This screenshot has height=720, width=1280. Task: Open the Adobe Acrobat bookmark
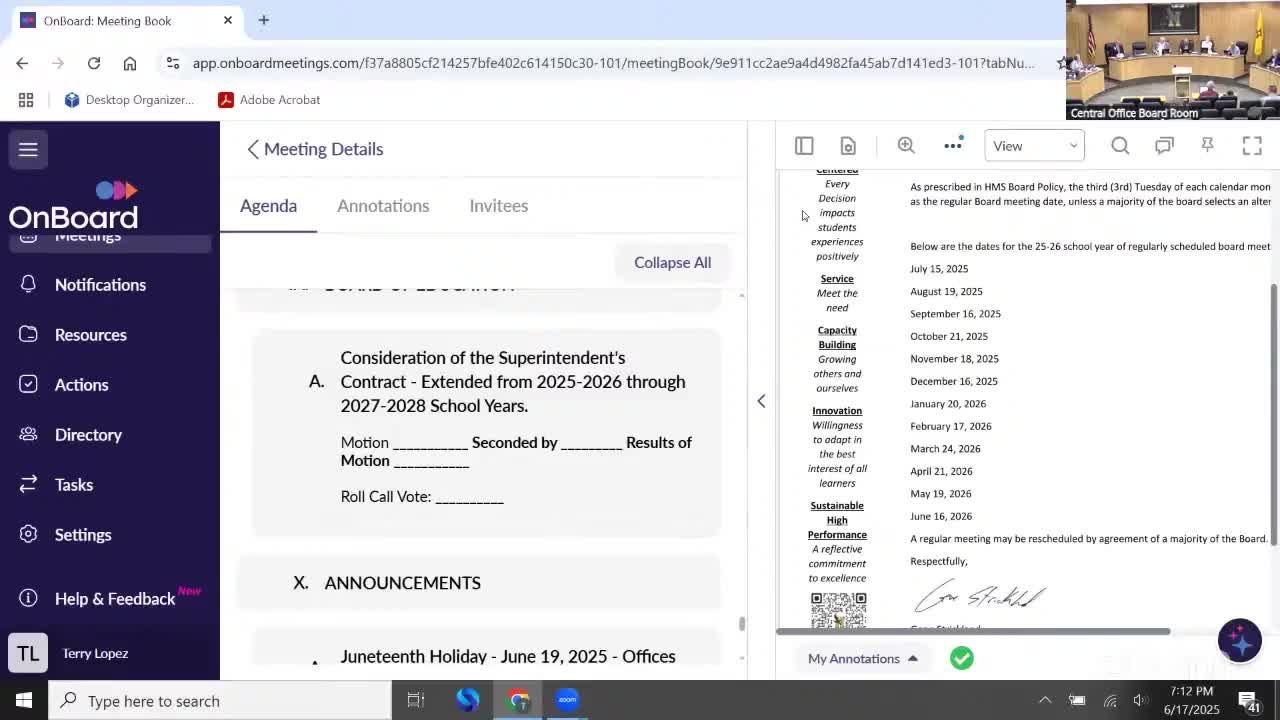click(x=269, y=100)
